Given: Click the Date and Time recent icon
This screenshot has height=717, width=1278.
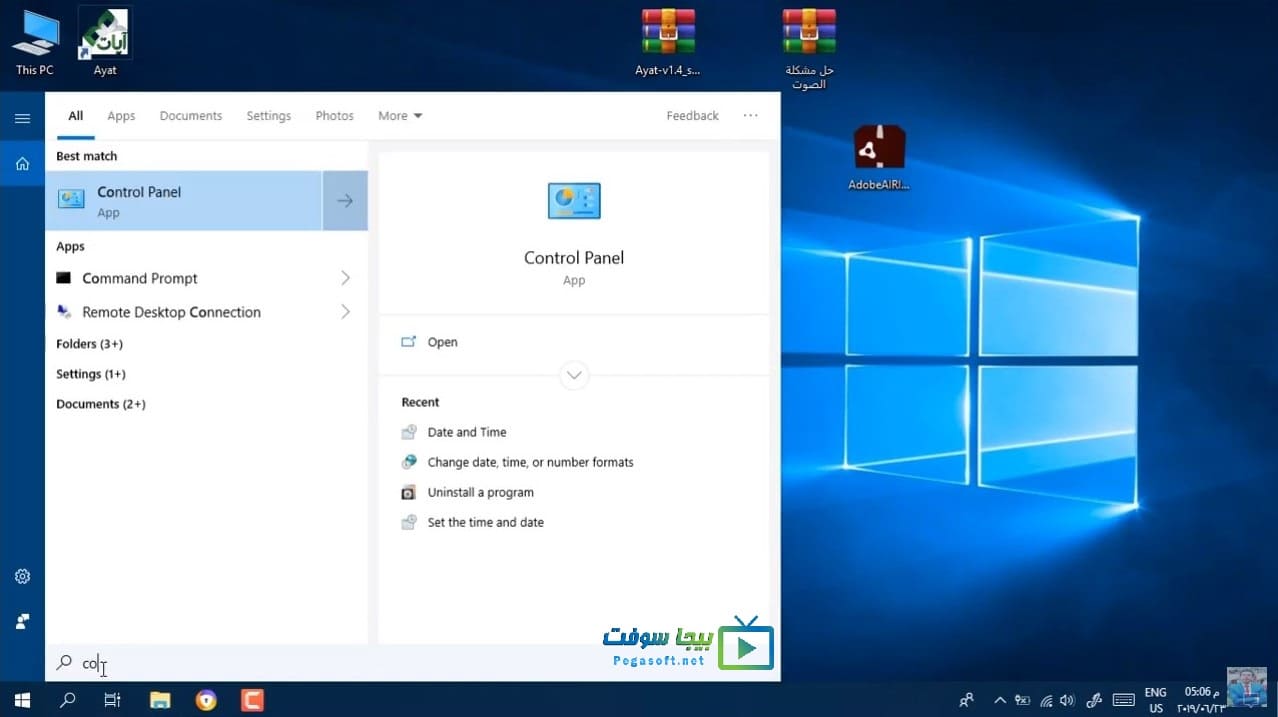Looking at the screenshot, I should (x=408, y=432).
